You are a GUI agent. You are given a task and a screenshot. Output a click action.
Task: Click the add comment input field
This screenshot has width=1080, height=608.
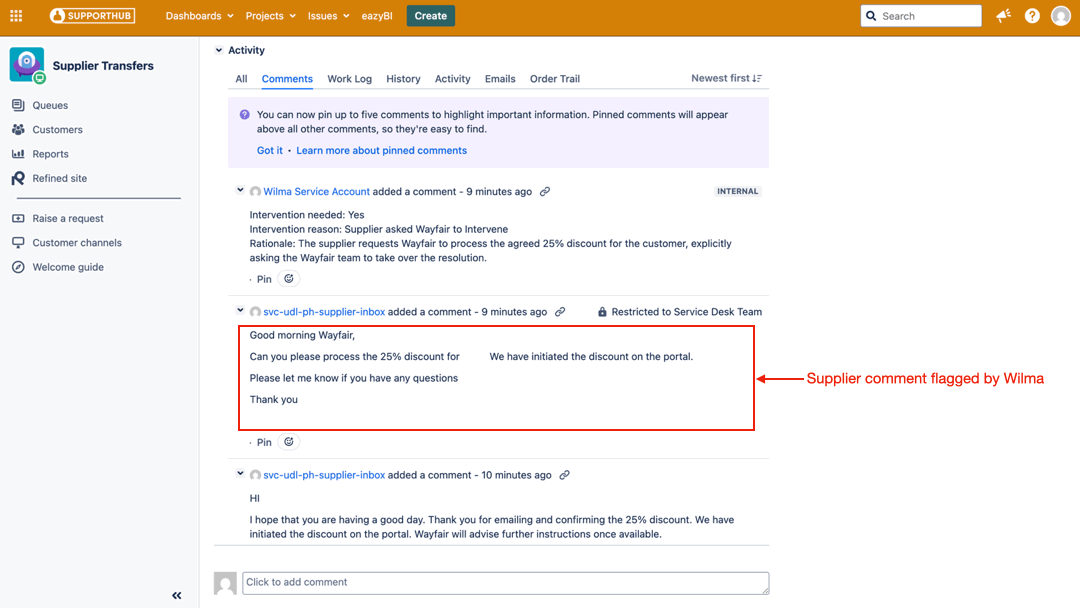coord(505,583)
